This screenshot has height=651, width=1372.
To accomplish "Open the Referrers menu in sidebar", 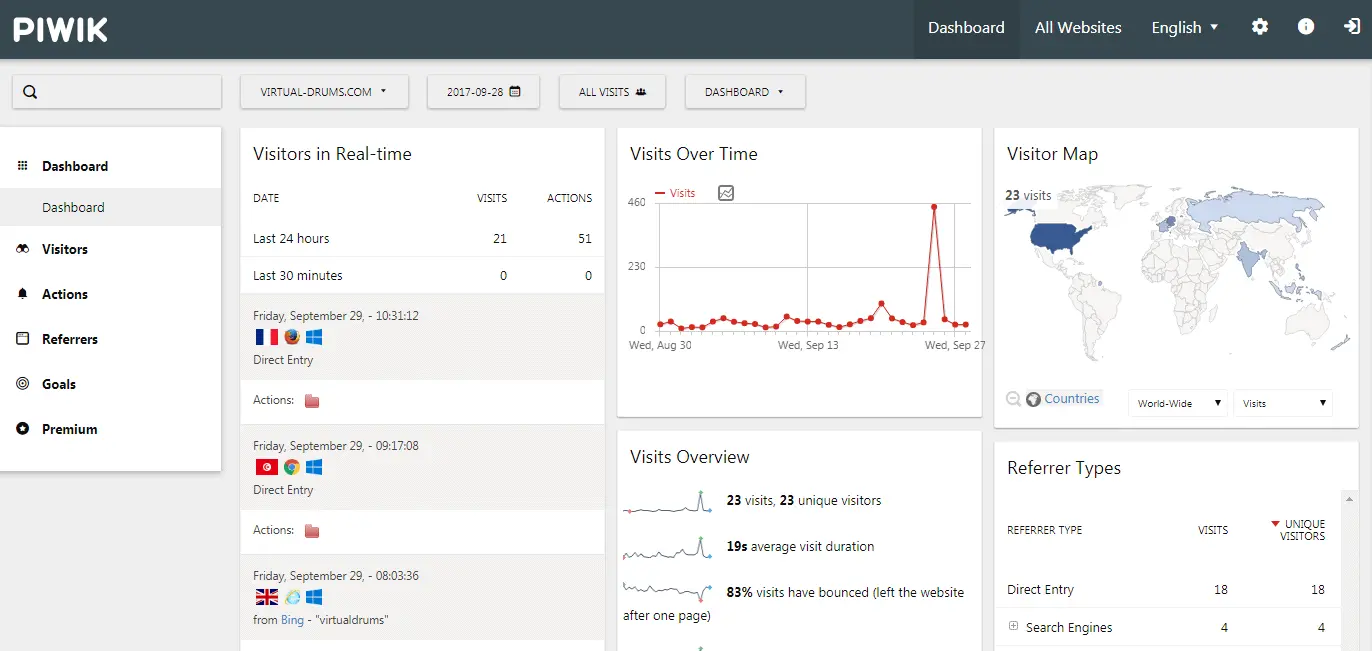I will (70, 339).
